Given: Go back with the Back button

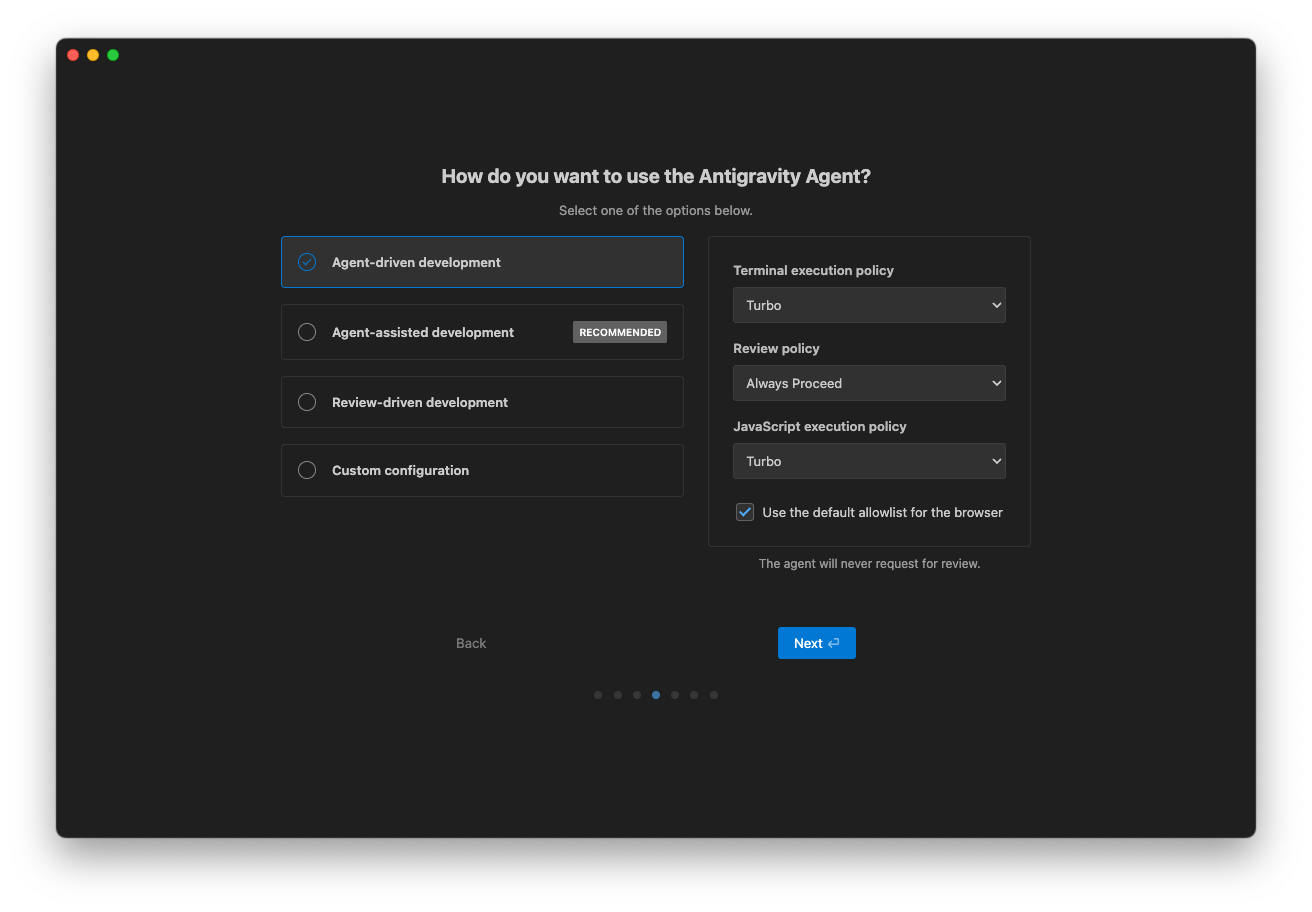Looking at the screenshot, I should click(x=471, y=643).
